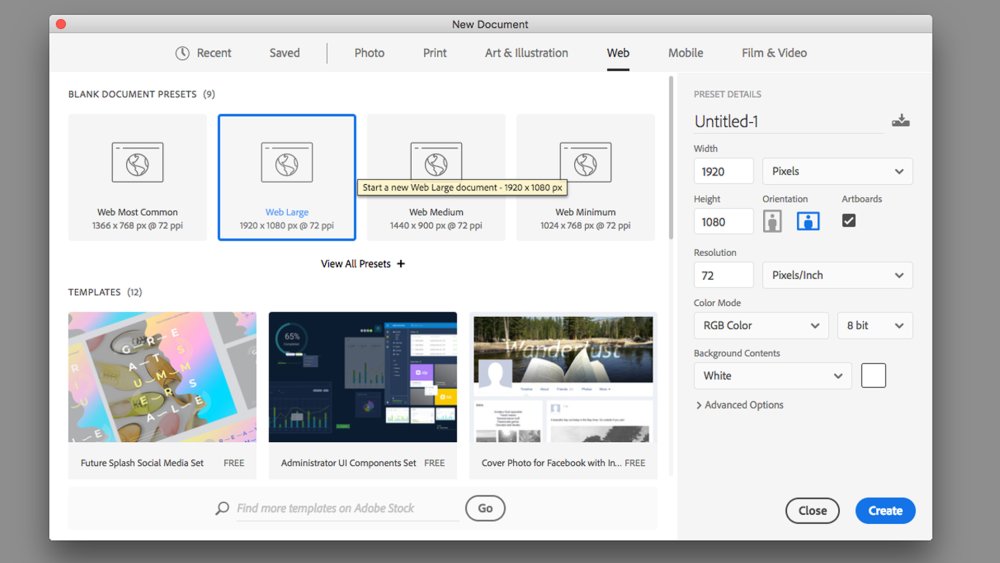Click the clock icon beside Recent

tap(182, 53)
